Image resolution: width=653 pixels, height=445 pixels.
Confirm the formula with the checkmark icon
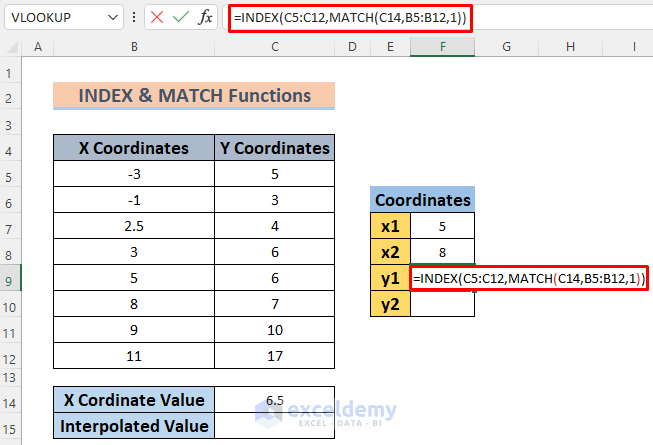point(180,17)
